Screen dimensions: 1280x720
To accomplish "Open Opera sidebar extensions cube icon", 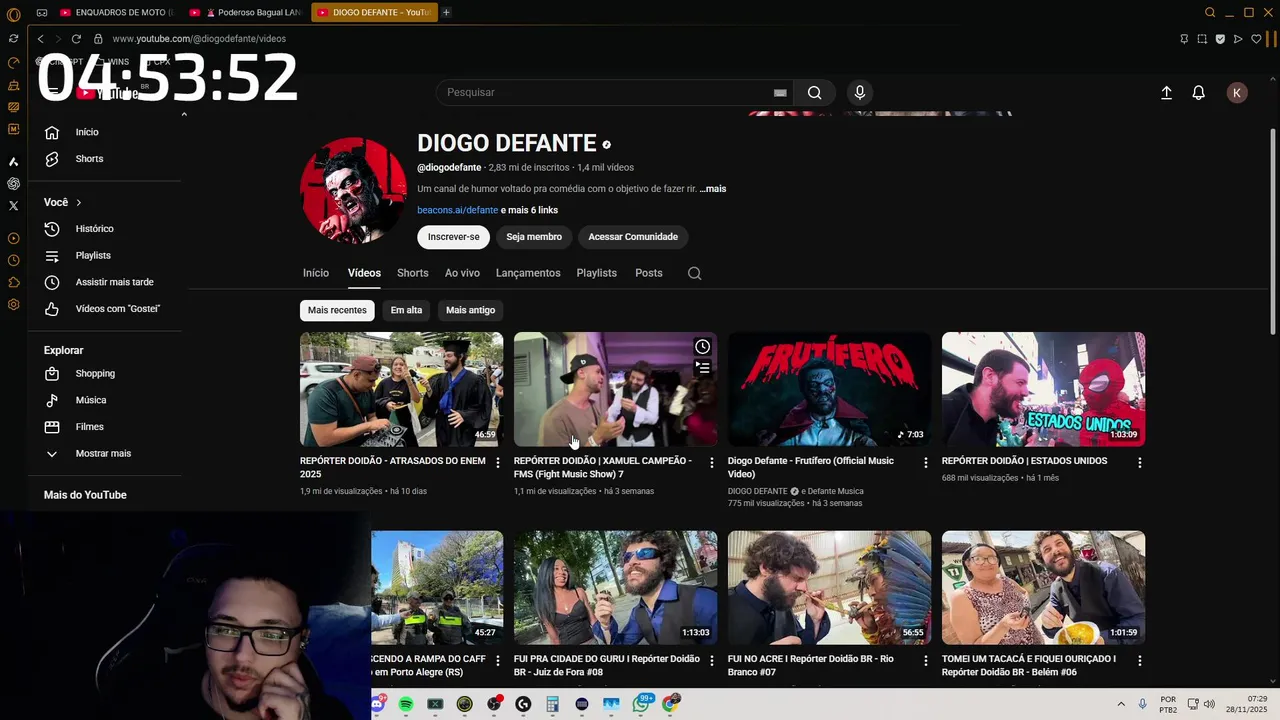I will tap(13, 282).
